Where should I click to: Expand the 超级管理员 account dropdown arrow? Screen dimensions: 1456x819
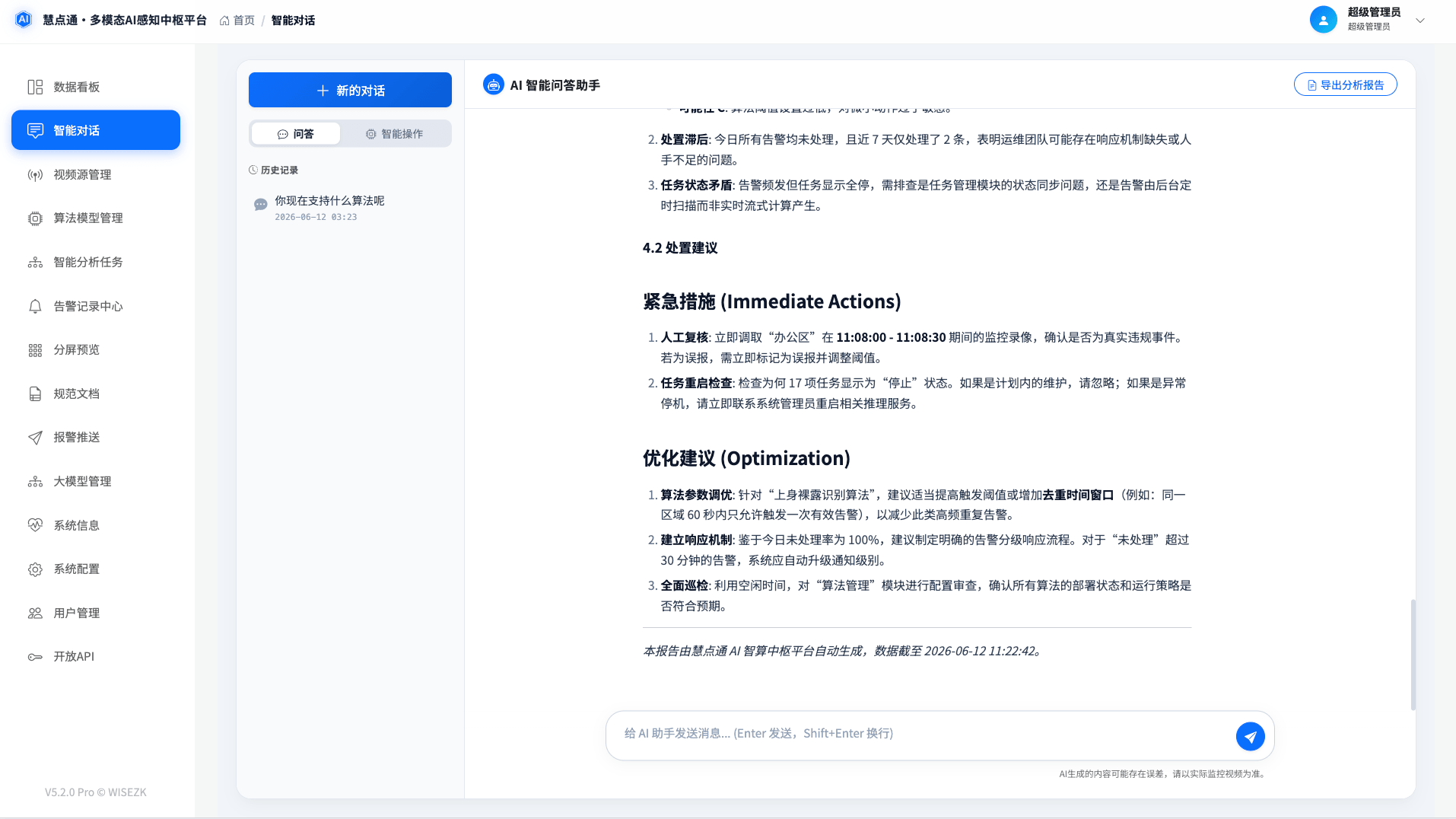pos(1419,21)
